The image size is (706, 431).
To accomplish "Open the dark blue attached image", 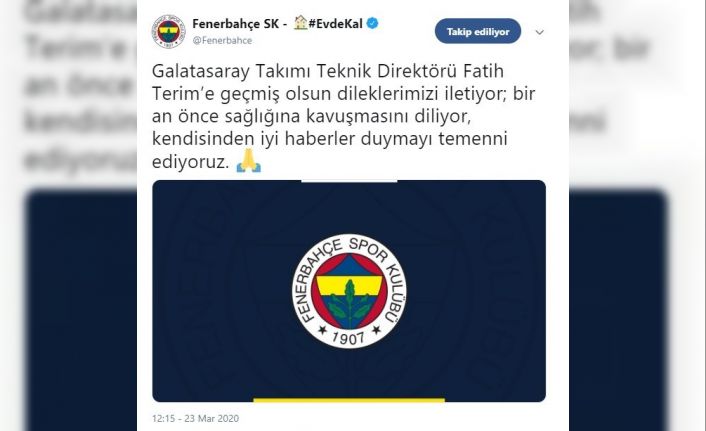I will [x=349, y=291].
